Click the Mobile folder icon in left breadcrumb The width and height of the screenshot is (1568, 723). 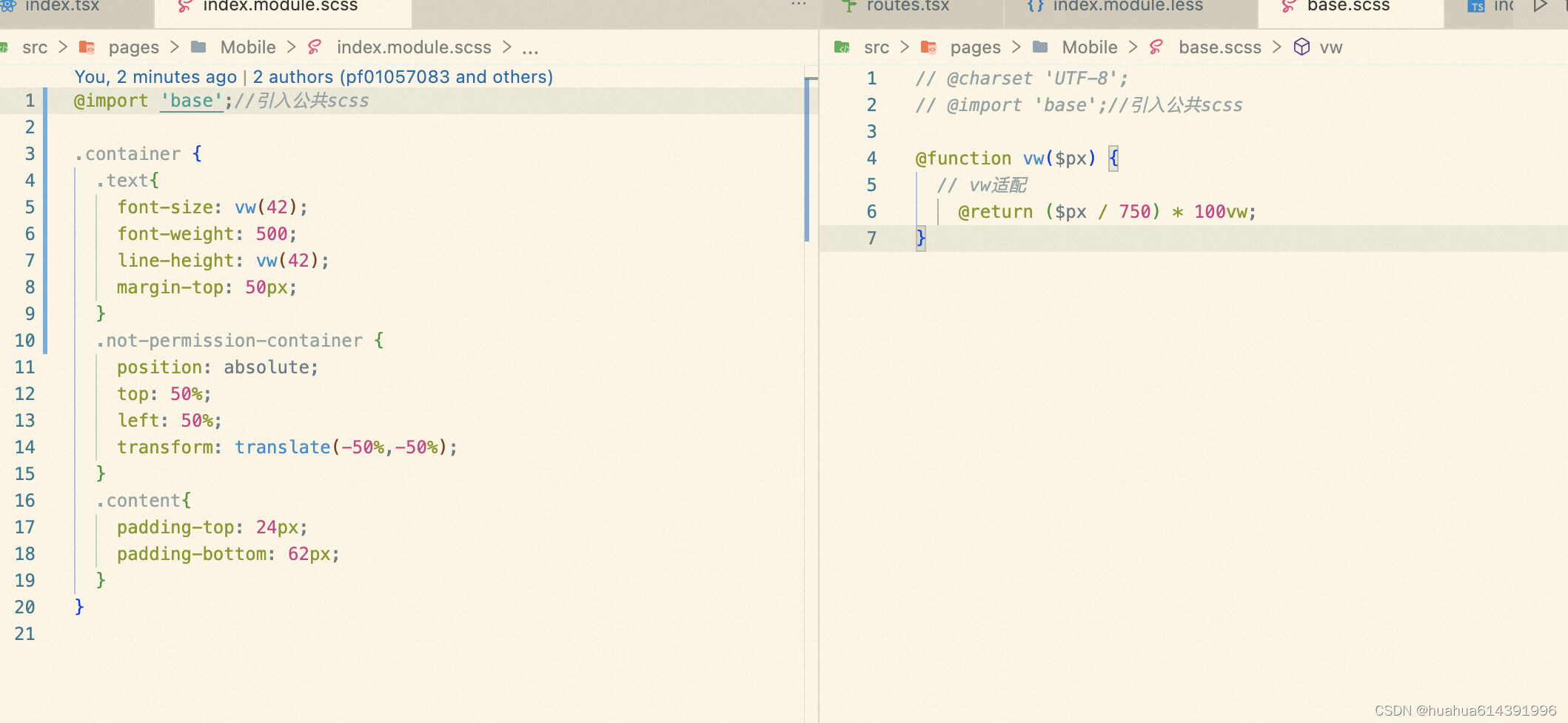tap(198, 47)
